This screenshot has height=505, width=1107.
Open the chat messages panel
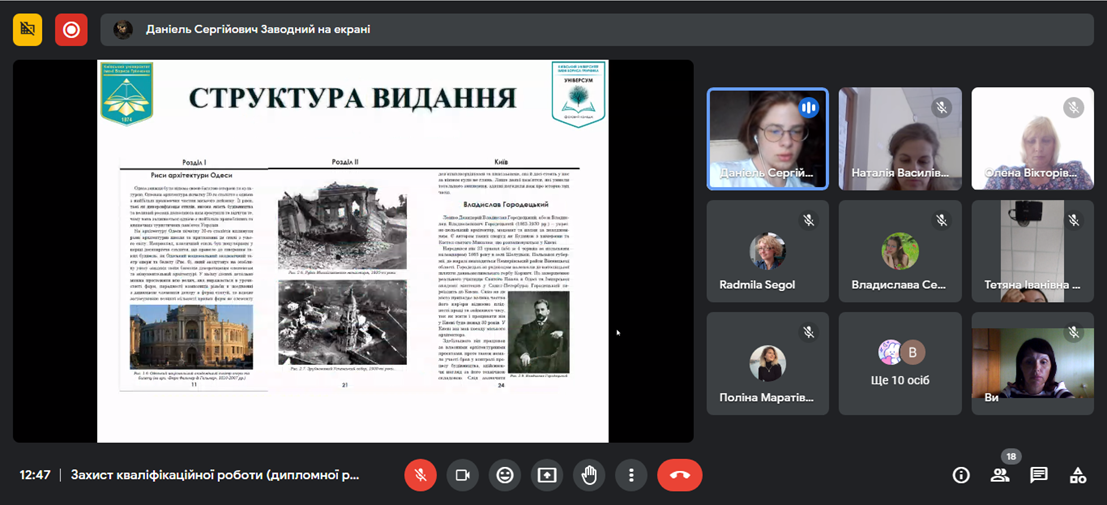[x=1039, y=475]
